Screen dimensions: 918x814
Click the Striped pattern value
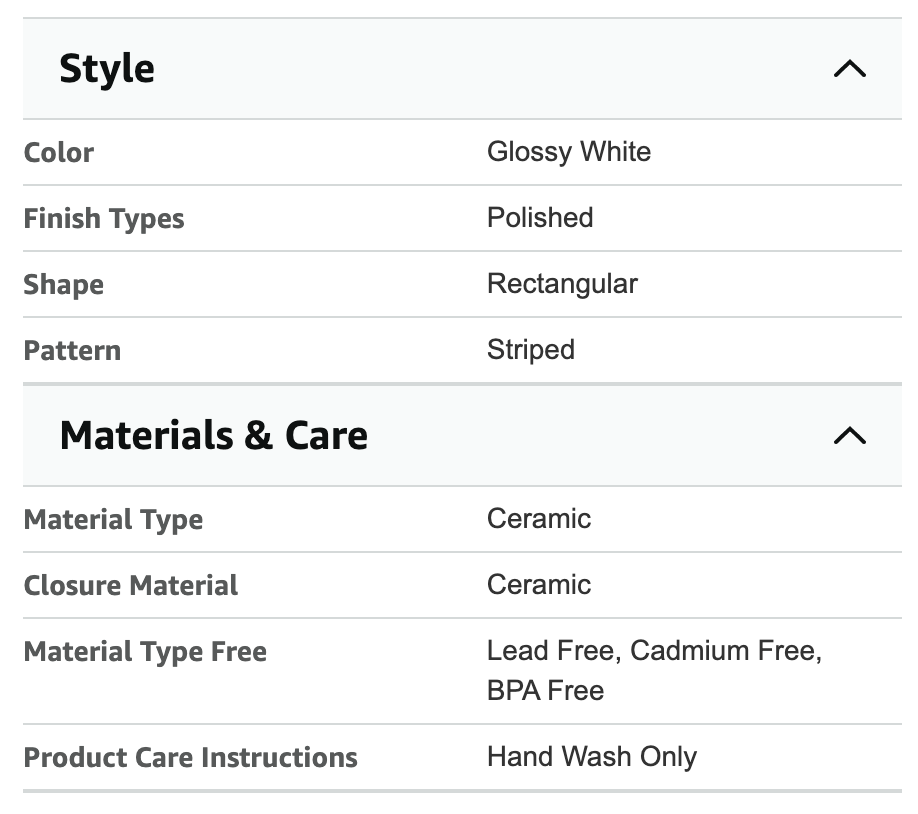531,350
